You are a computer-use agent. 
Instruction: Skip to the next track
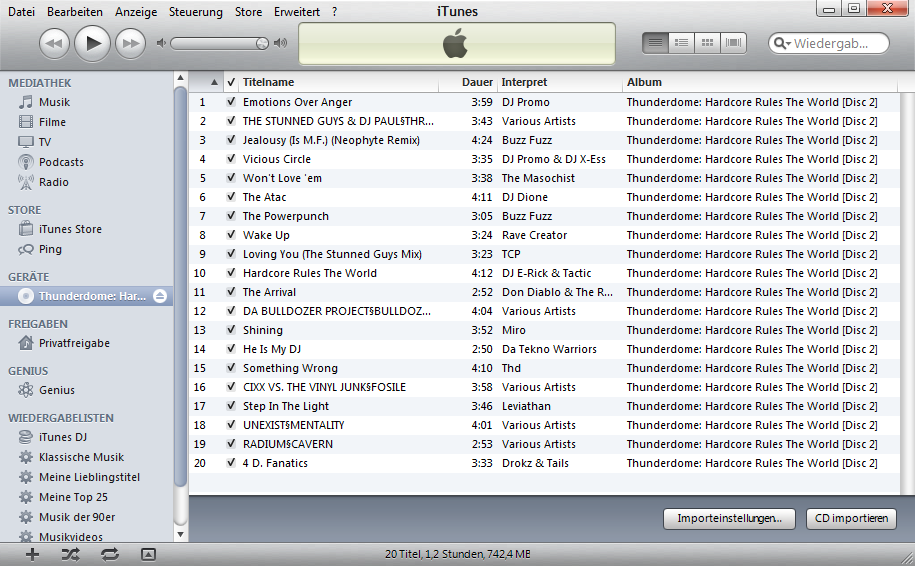[130, 43]
